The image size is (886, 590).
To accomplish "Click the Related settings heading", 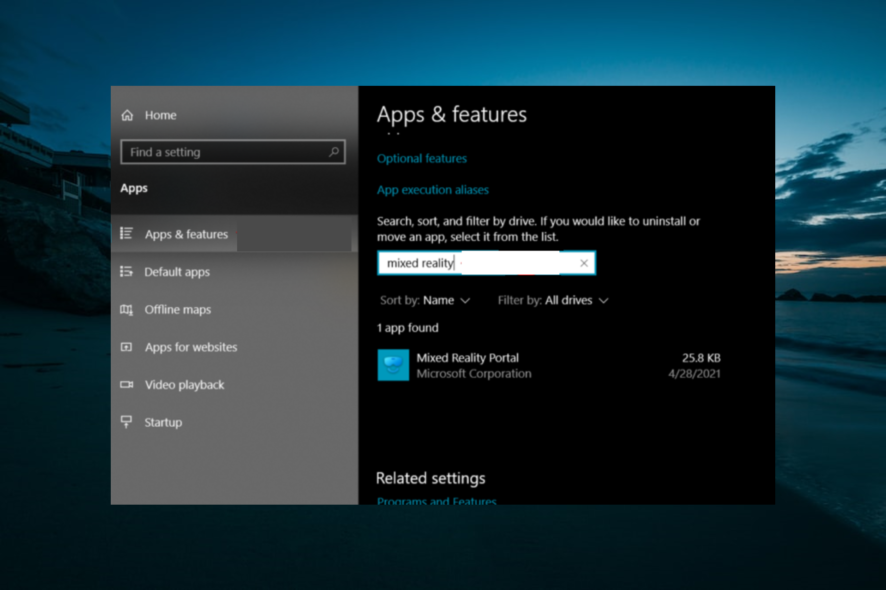I will (431, 478).
